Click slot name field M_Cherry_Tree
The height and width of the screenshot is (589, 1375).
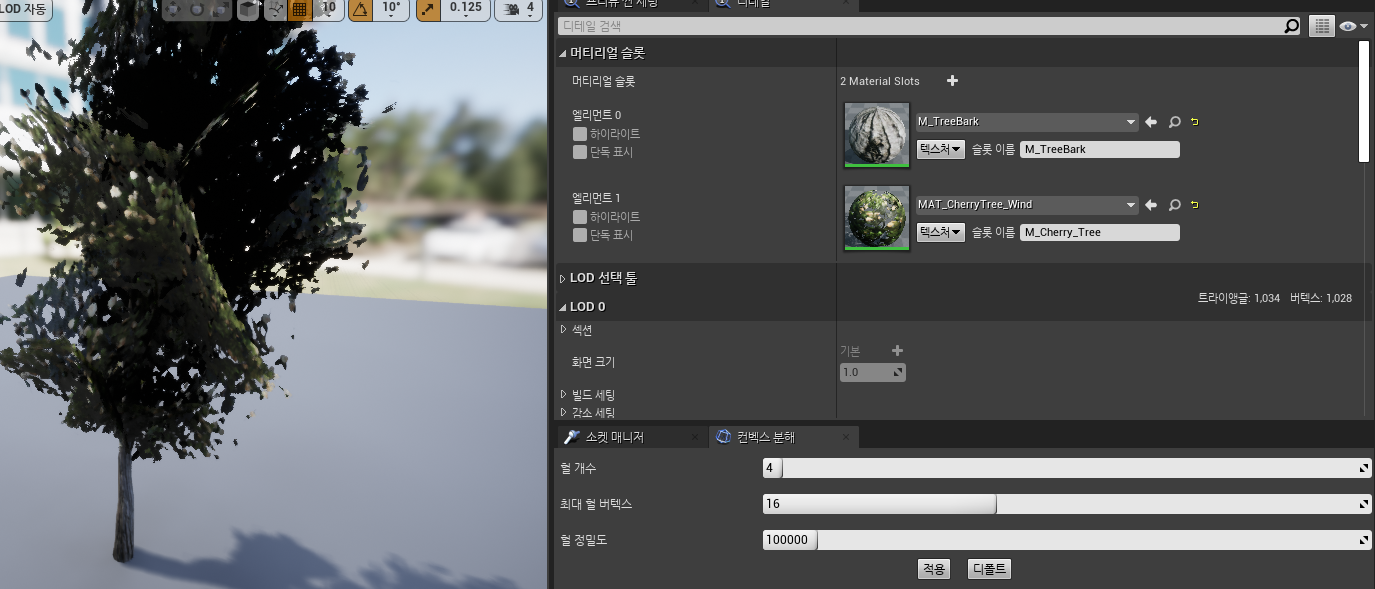1100,233
